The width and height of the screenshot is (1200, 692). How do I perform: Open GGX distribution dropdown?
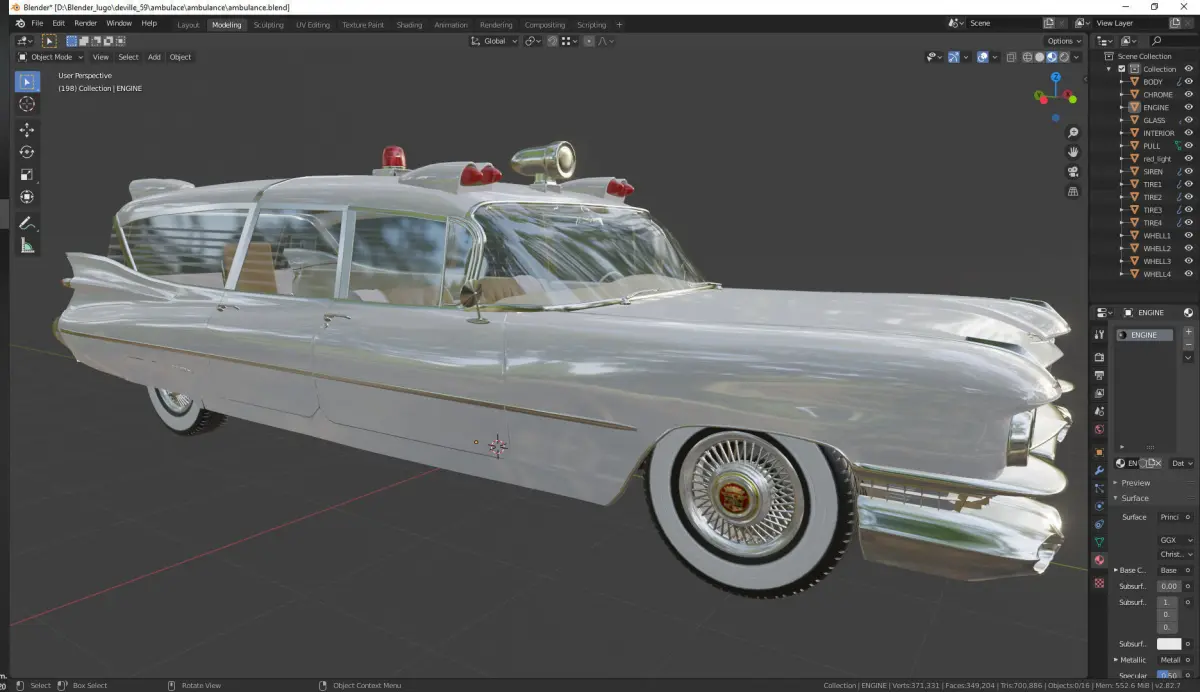1175,540
